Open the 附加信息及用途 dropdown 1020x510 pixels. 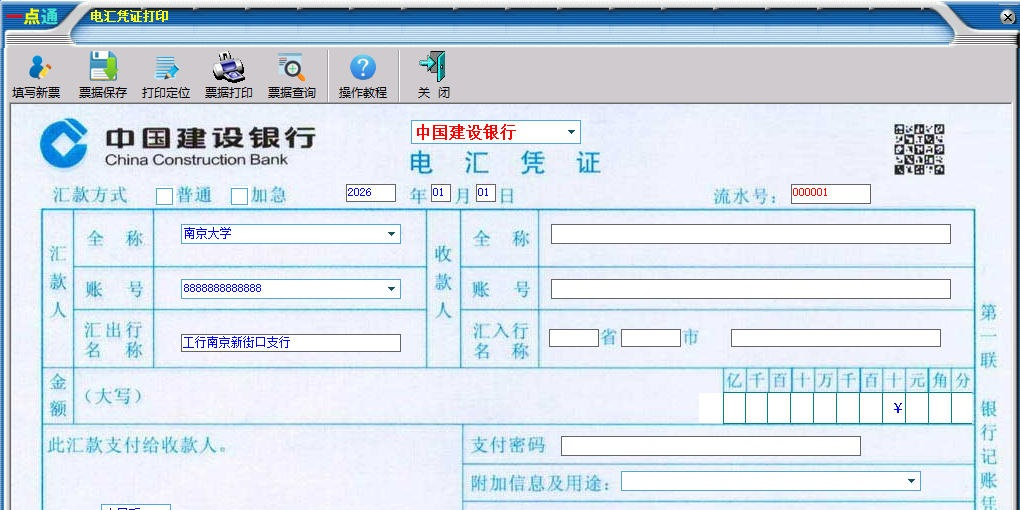[911, 481]
